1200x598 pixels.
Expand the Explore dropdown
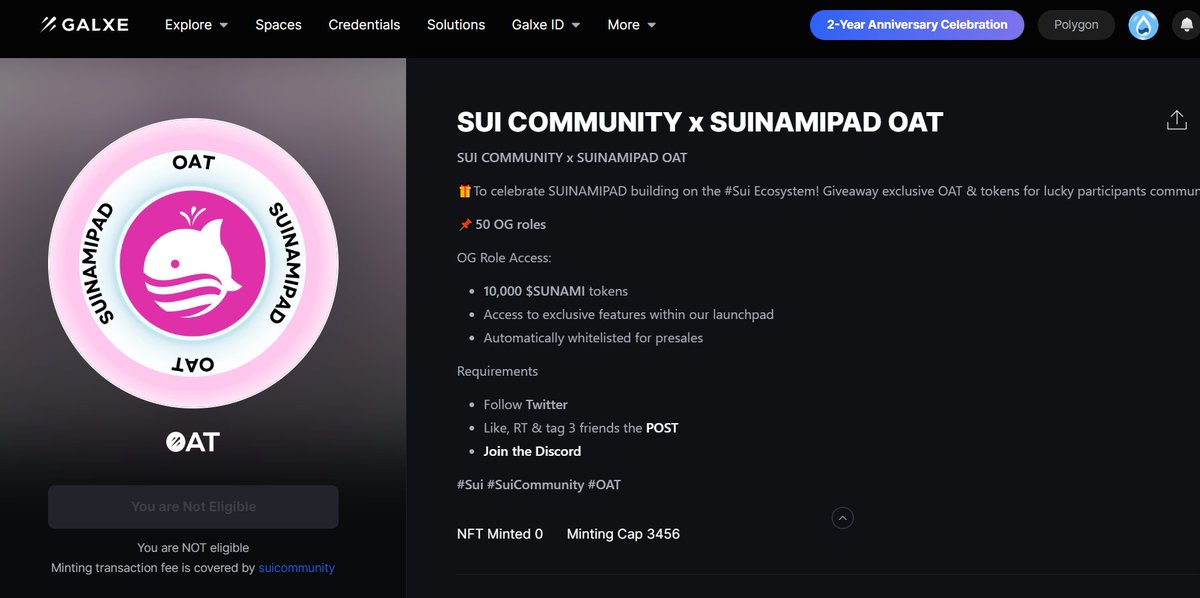pos(195,25)
